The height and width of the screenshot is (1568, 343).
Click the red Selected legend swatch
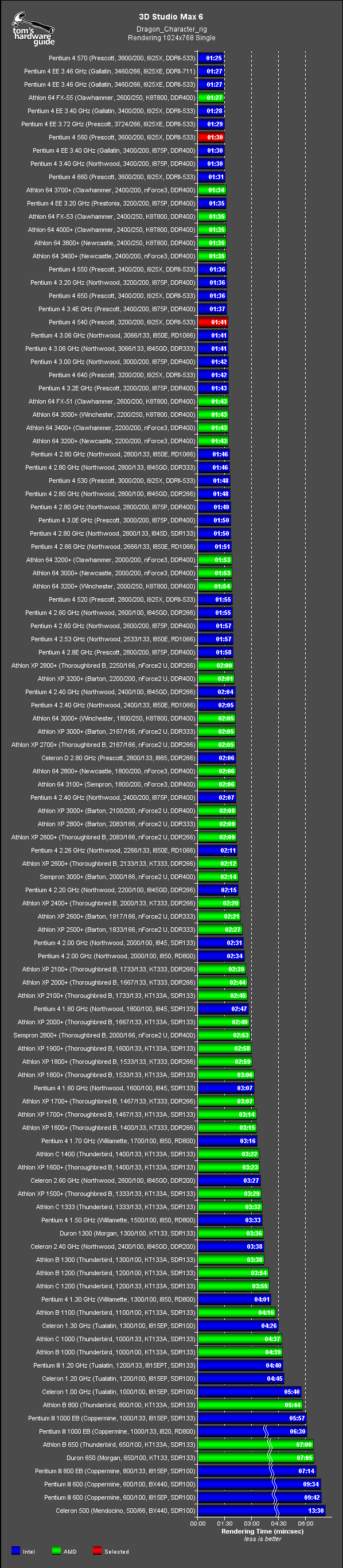pos(98,1551)
